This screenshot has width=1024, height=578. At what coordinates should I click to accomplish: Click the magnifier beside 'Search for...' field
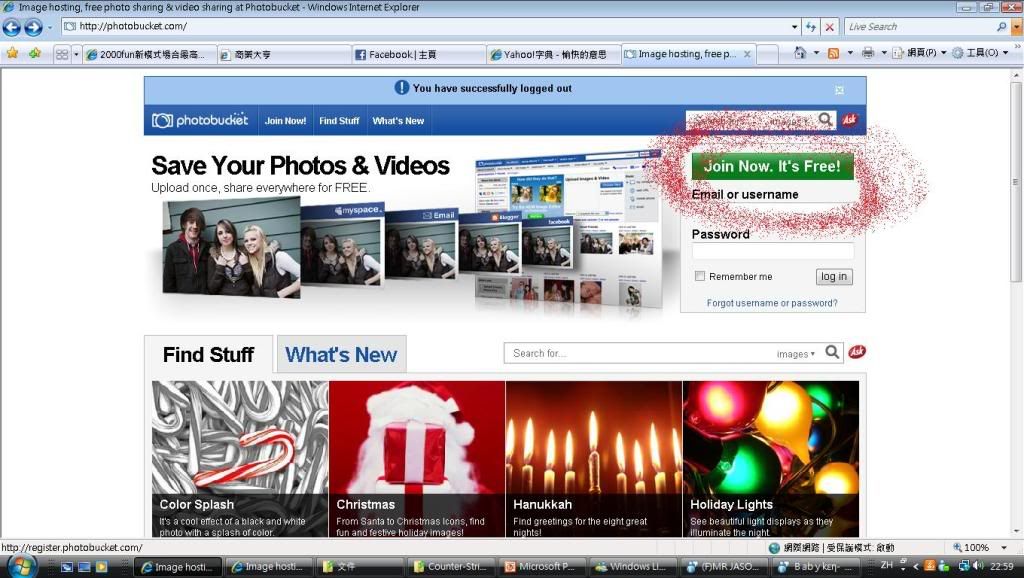pos(832,353)
